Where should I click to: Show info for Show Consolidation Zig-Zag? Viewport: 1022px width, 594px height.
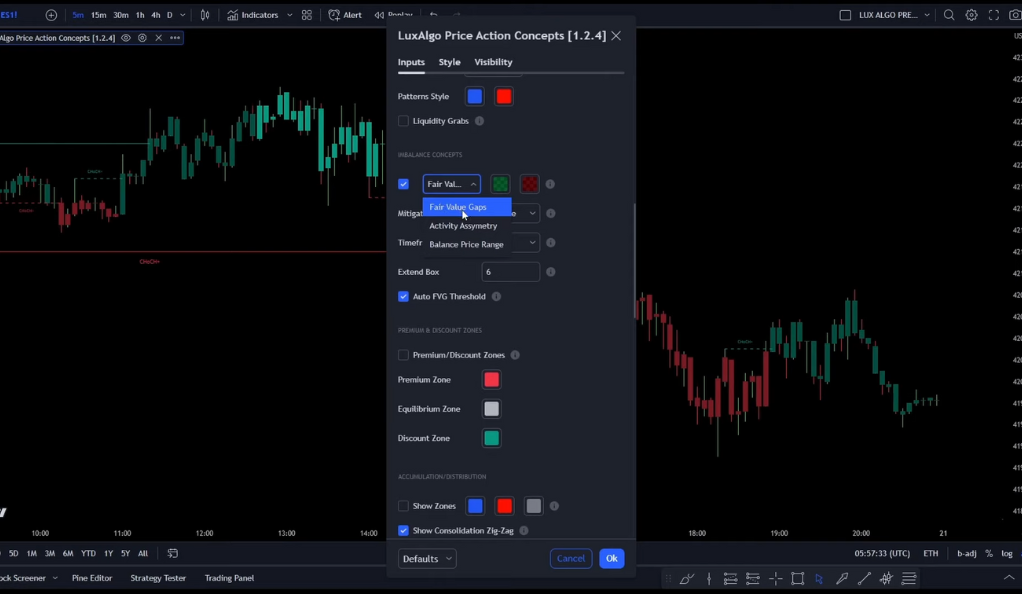tap(523, 531)
